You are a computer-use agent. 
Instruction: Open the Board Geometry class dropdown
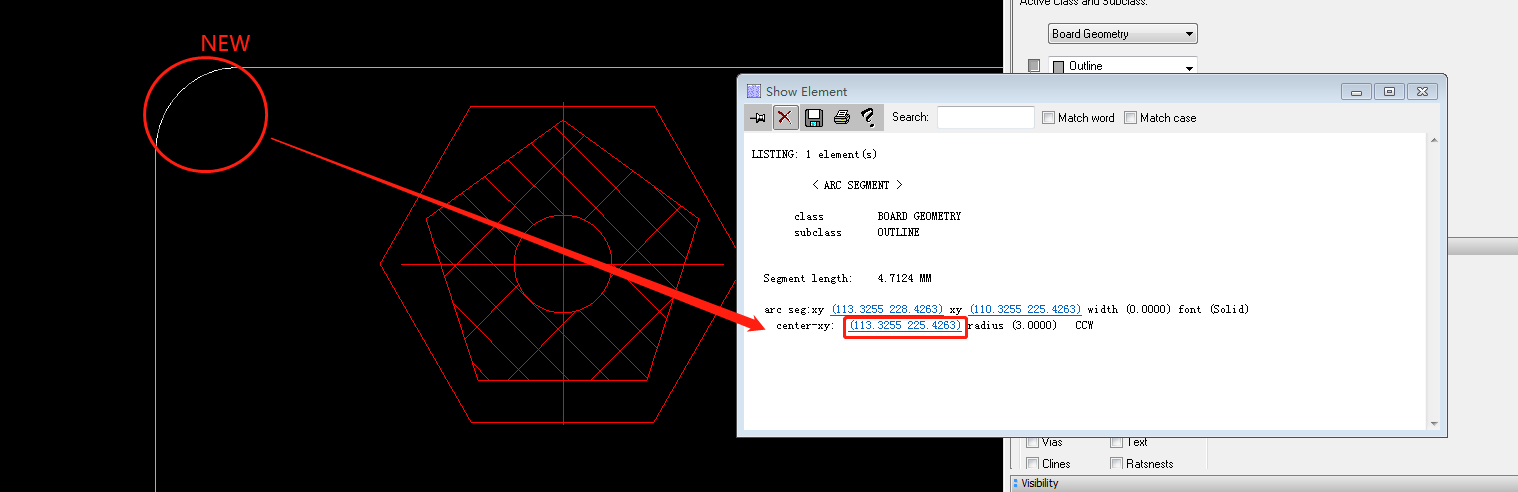1123,34
